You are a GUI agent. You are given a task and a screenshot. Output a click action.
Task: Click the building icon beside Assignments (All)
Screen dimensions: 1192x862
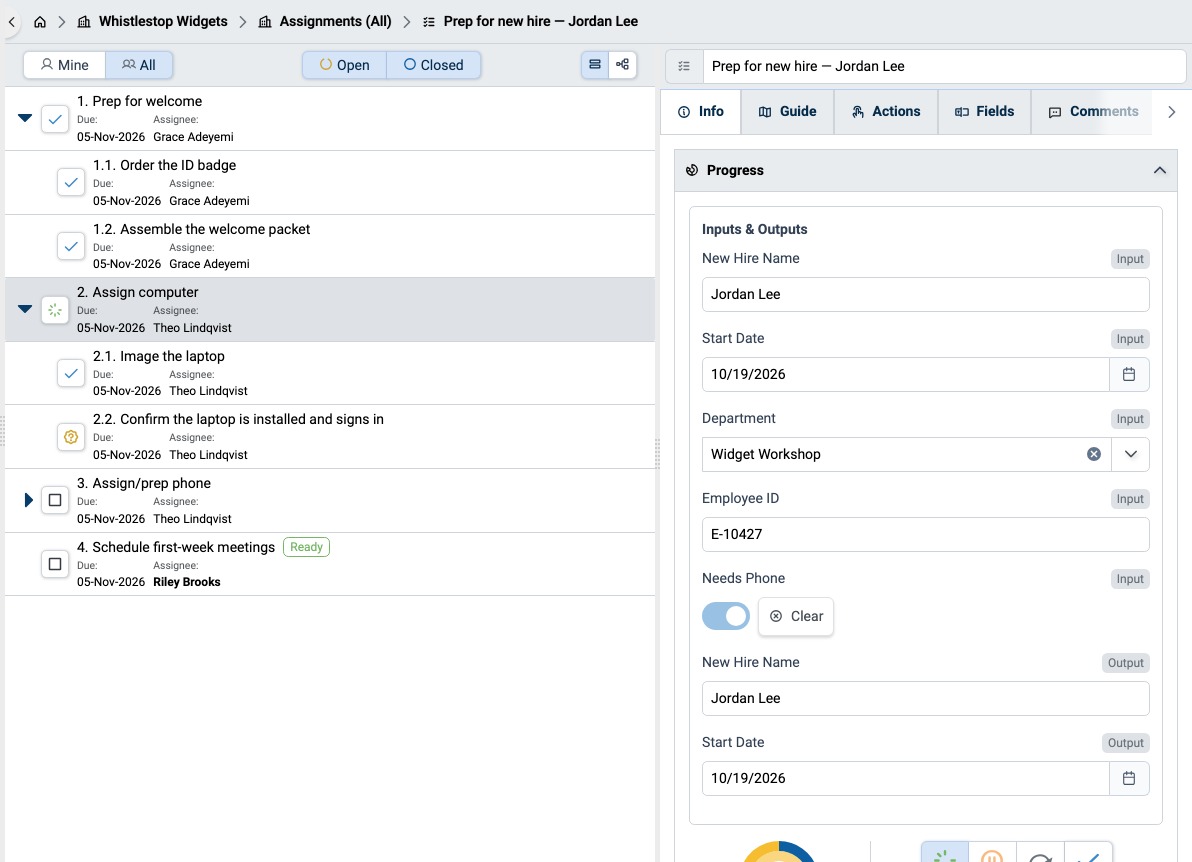coord(265,22)
